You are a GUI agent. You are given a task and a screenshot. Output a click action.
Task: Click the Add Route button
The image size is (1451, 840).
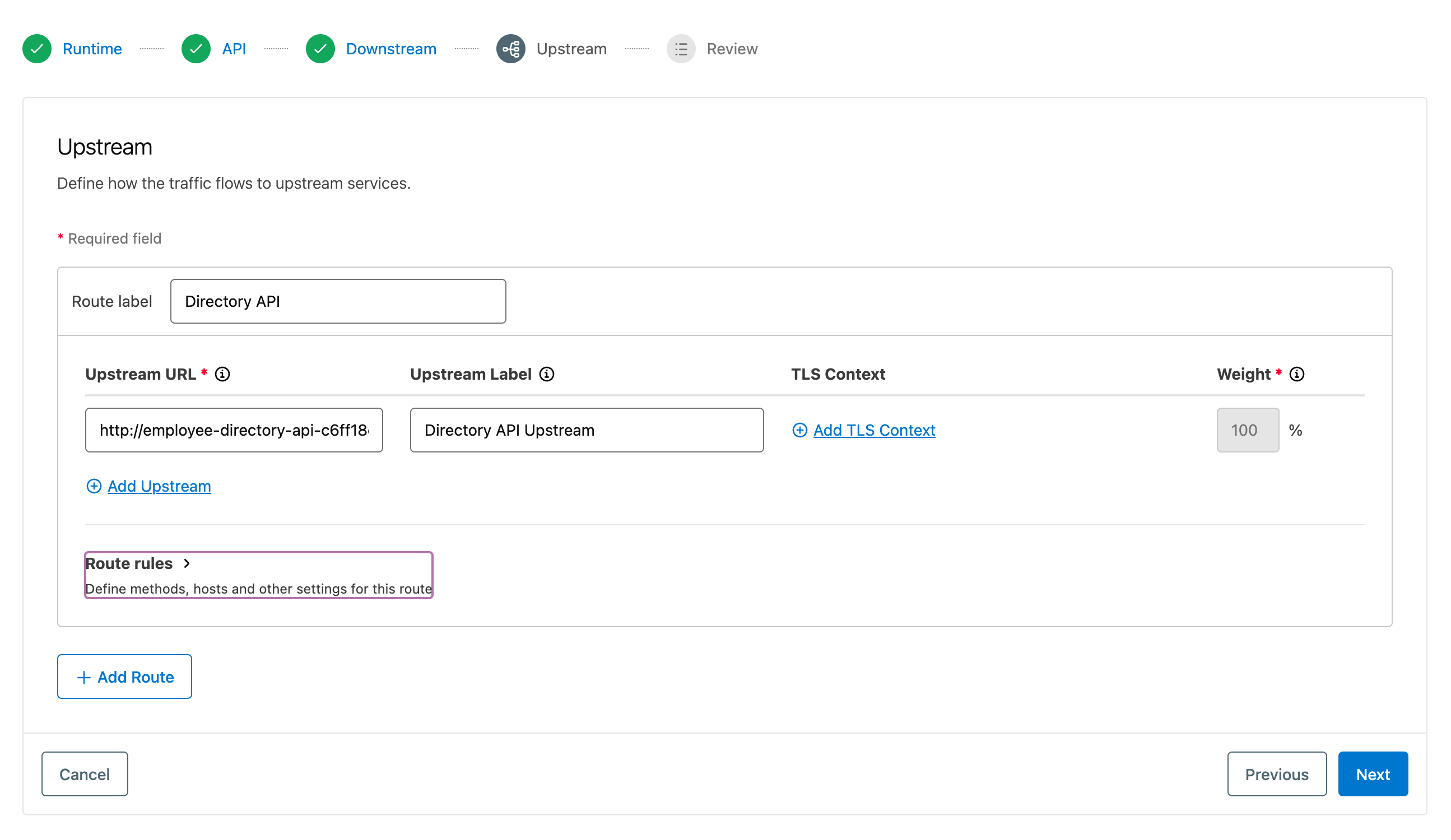[x=124, y=676]
